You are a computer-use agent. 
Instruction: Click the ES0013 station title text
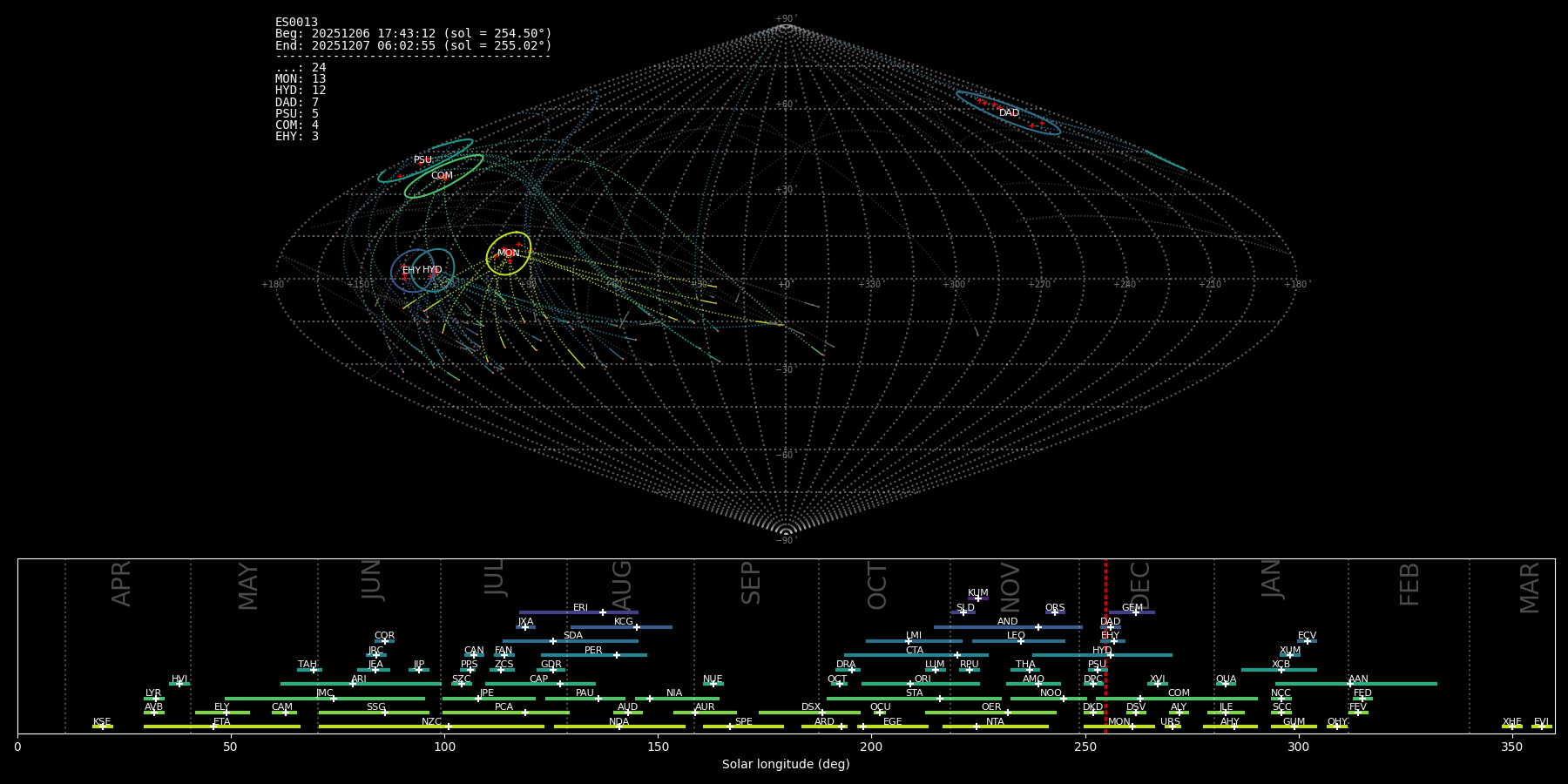tap(296, 22)
